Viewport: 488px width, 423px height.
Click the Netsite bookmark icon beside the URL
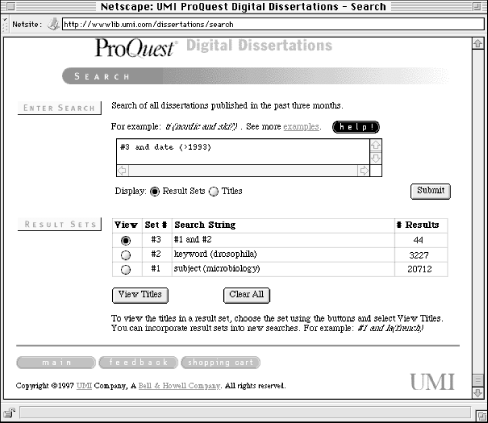[x=53, y=24]
